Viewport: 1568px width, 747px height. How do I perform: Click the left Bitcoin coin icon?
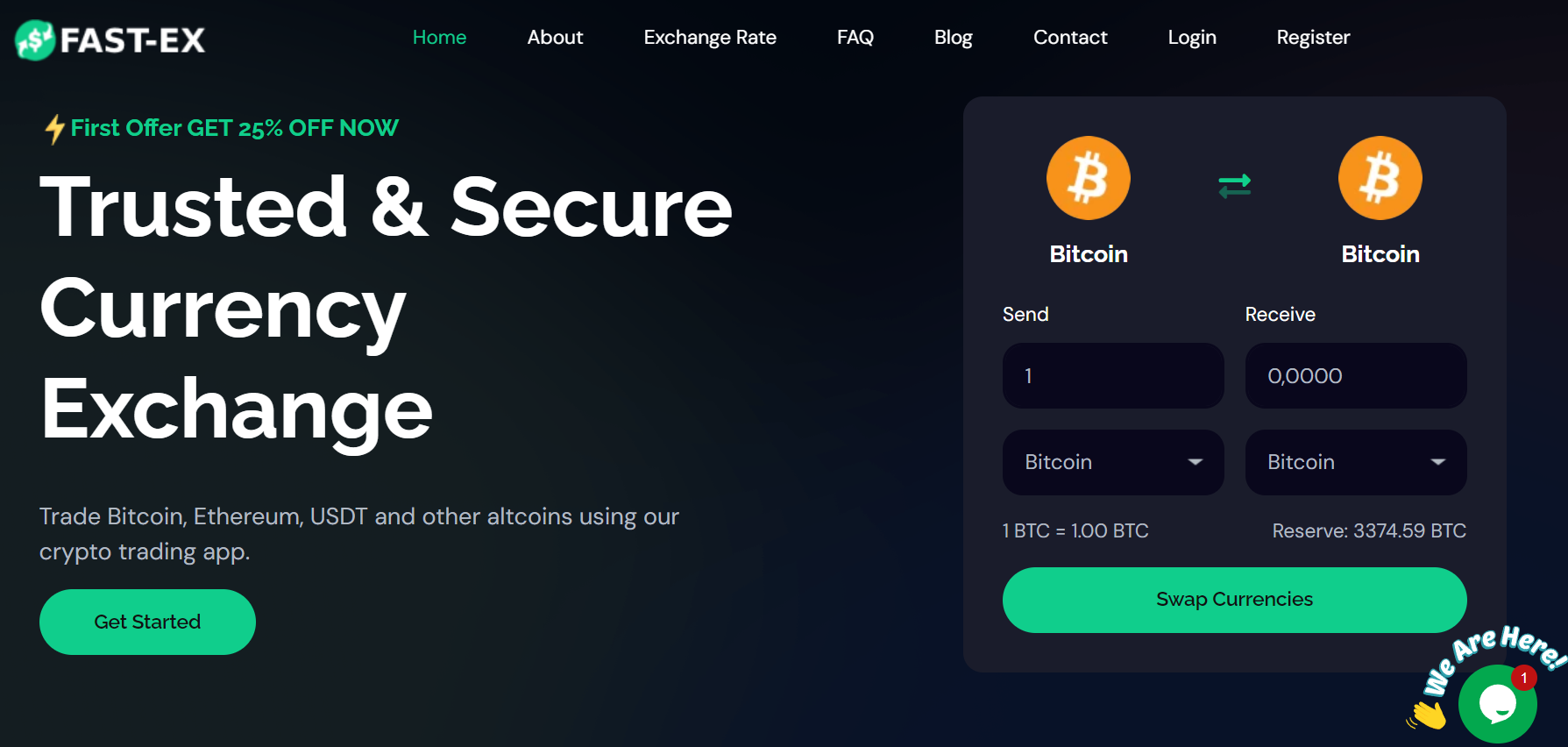[x=1089, y=178]
